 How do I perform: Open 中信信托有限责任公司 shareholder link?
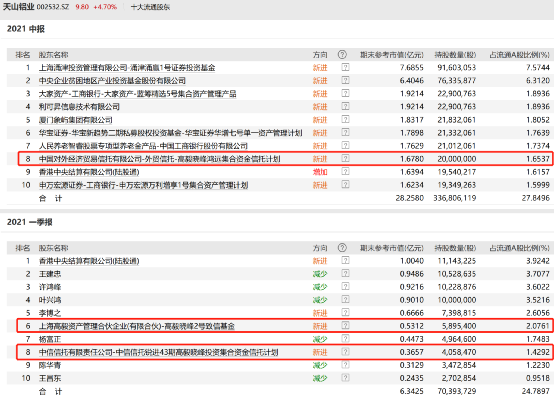click(x=158, y=352)
